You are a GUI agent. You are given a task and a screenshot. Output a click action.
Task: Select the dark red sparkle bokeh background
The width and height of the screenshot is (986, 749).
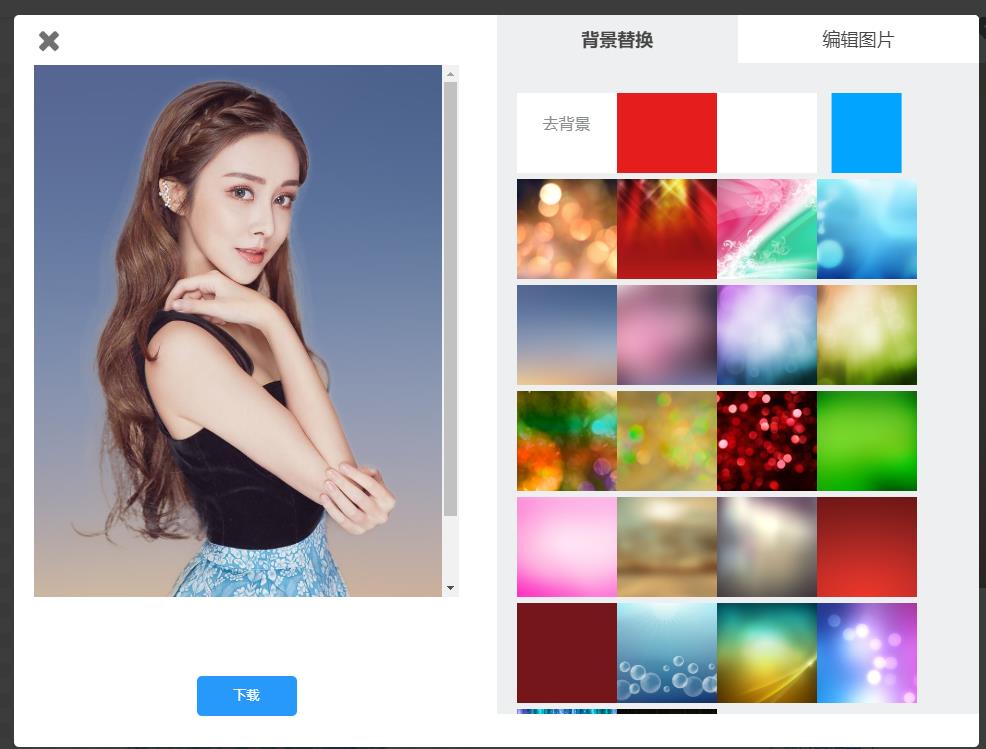(x=767, y=441)
